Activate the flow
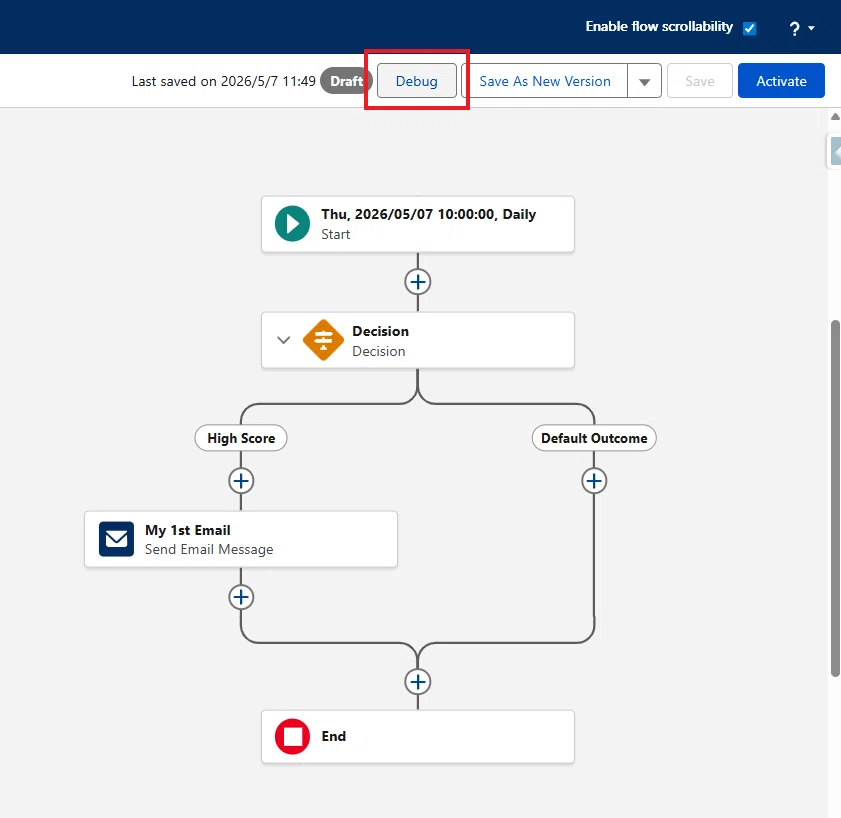 tap(781, 81)
